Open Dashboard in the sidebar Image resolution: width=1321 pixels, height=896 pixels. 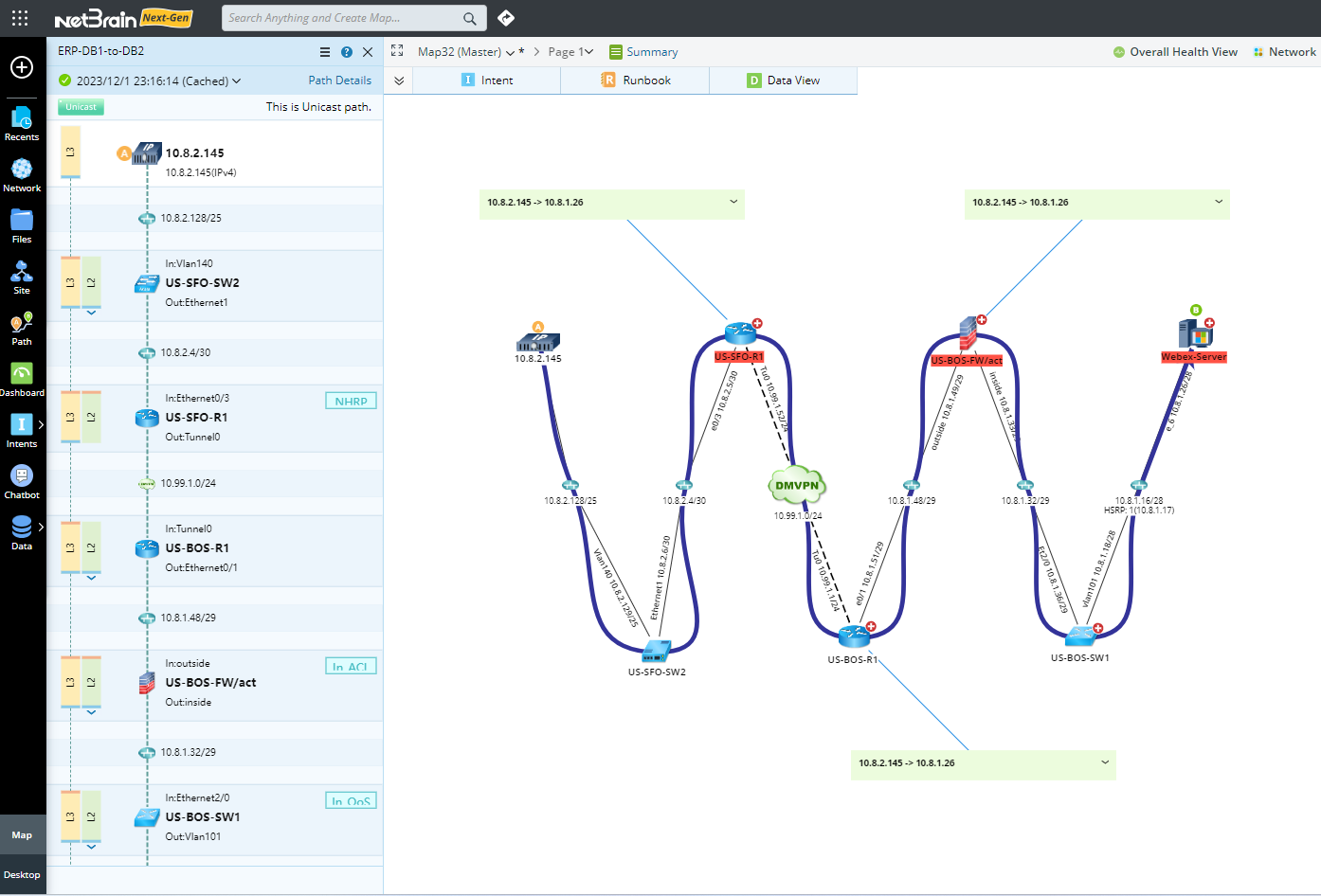(x=22, y=379)
